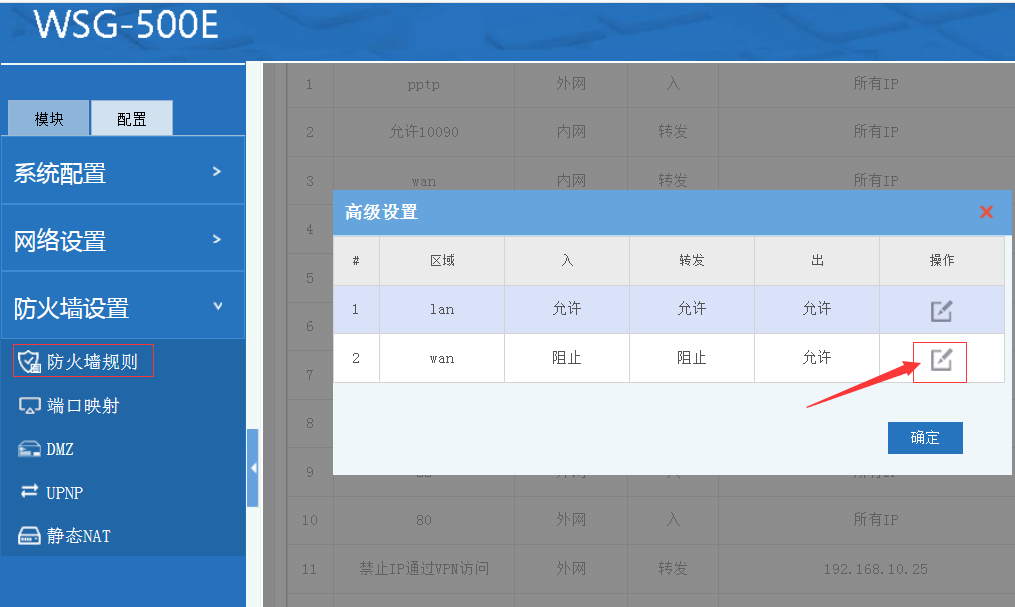Switch to the 模块 tab
Image resolution: width=1015 pixels, height=607 pixels.
(49, 119)
